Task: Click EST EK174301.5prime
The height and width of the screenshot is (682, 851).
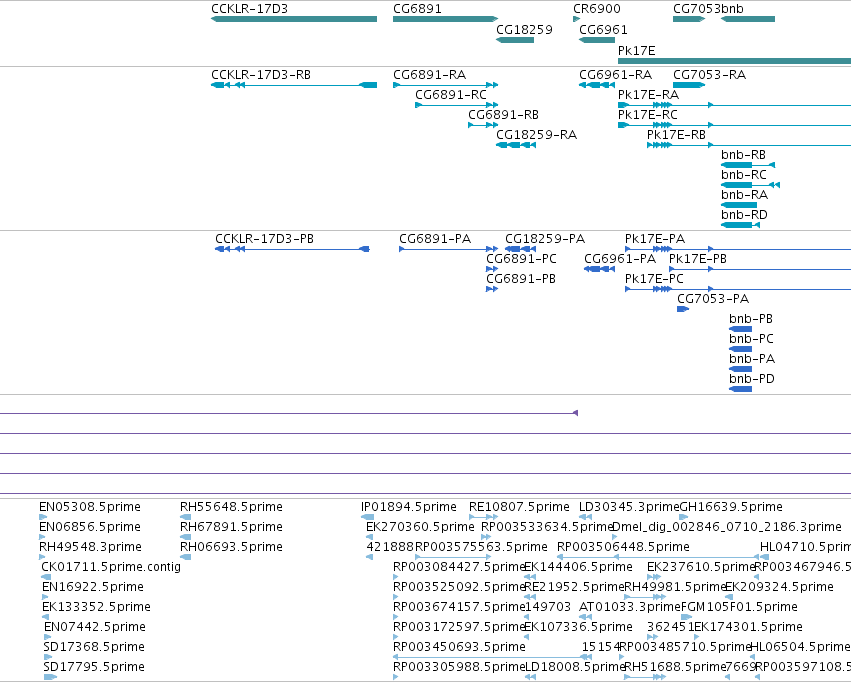Action: 698,637
